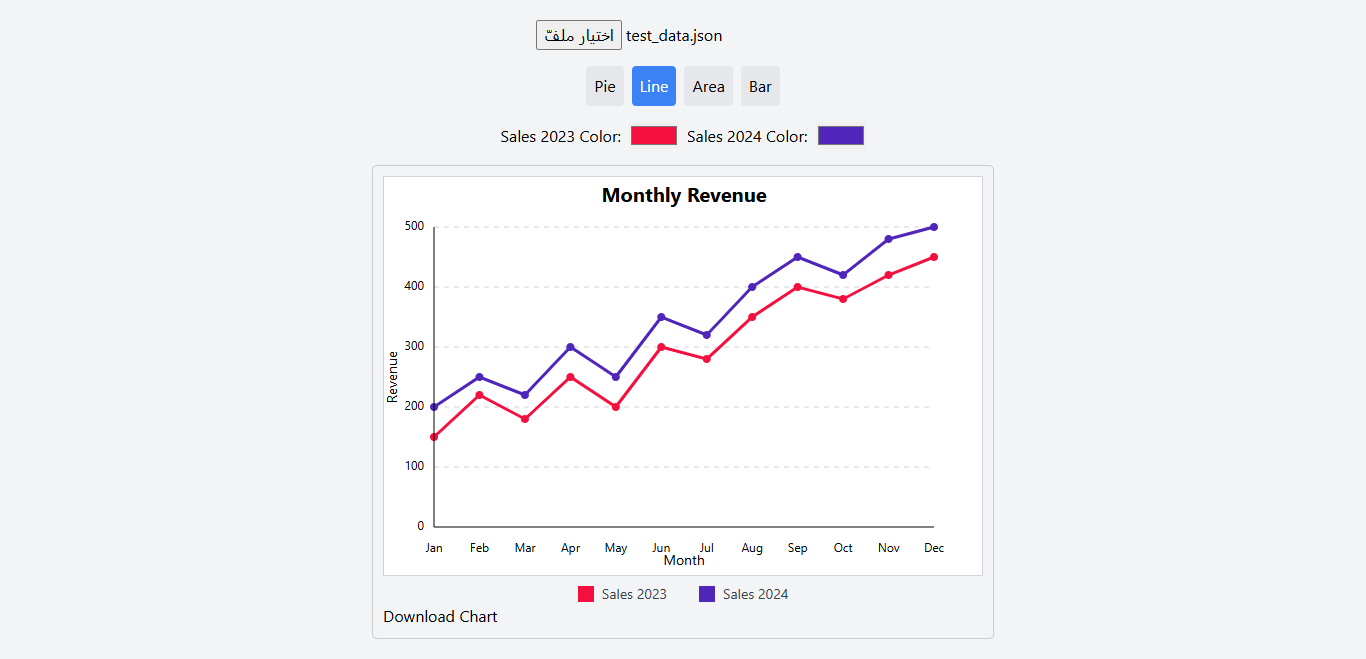Image resolution: width=1366 pixels, height=659 pixels.
Task: Click the Monthly Revenue chart title
Action: (x=684, y=196)
